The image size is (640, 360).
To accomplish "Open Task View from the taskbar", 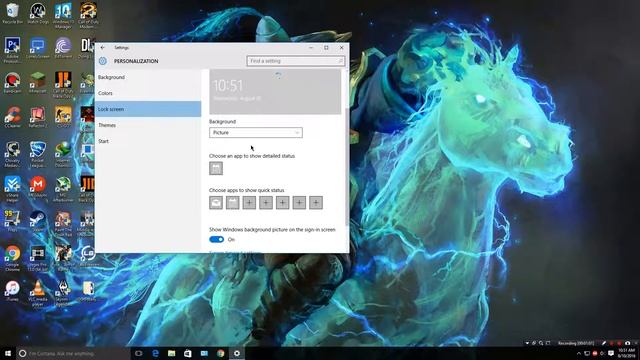I will point(138,353).
